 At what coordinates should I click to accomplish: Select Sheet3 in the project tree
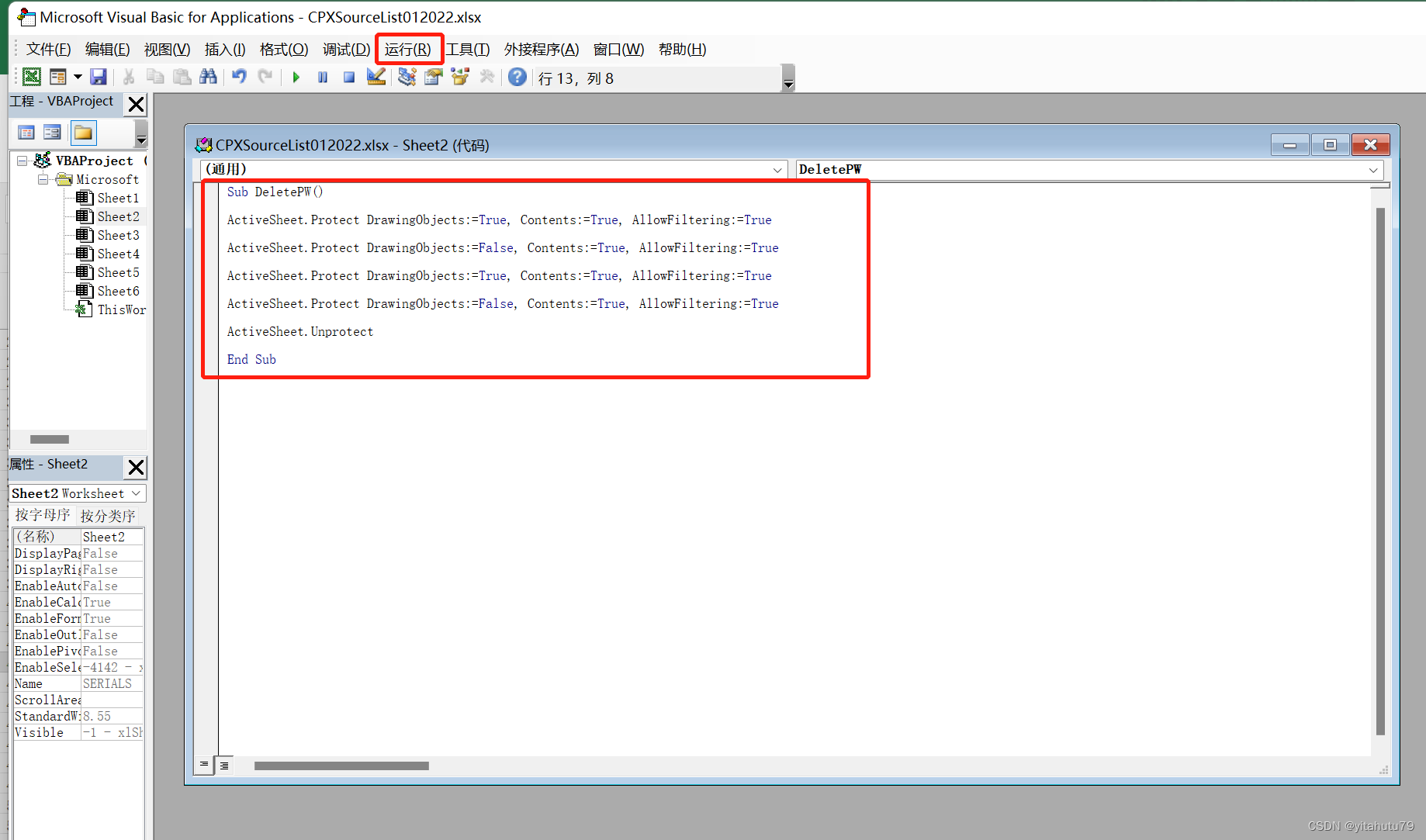pos(118,235)
